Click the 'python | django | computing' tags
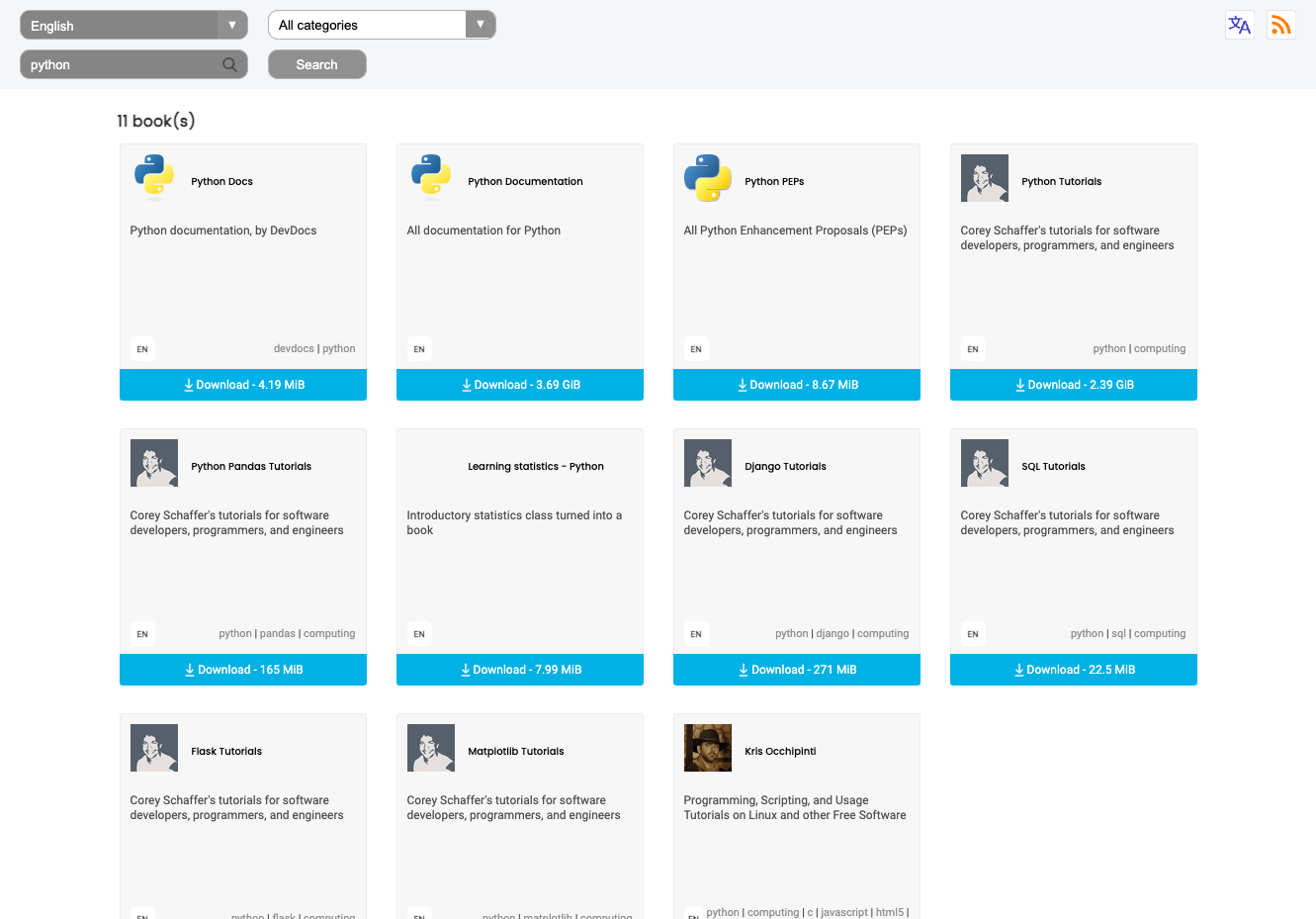Image resolution: width=1316 pixels, height=919 pixels. click(842, 634)
